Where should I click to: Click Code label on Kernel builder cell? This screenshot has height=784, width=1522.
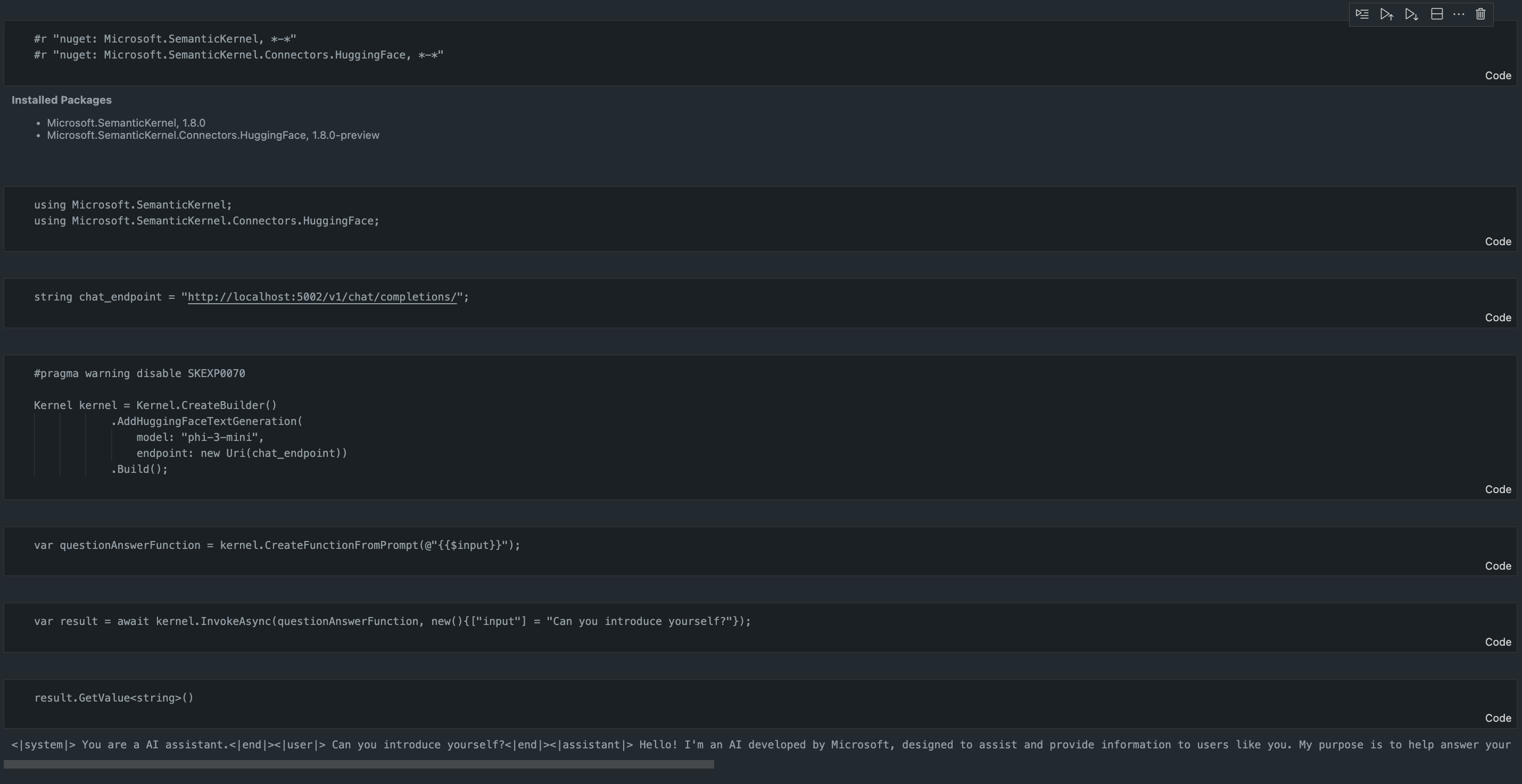coord(1498,489)
